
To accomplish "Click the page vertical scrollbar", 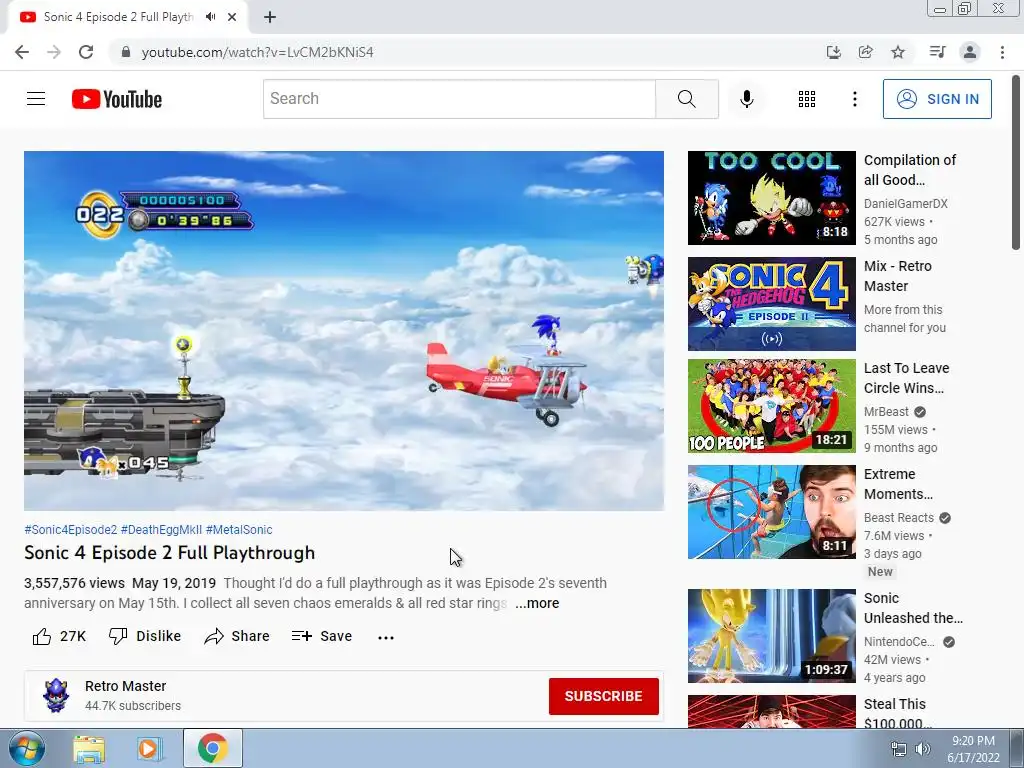I will pos(1016,162).
